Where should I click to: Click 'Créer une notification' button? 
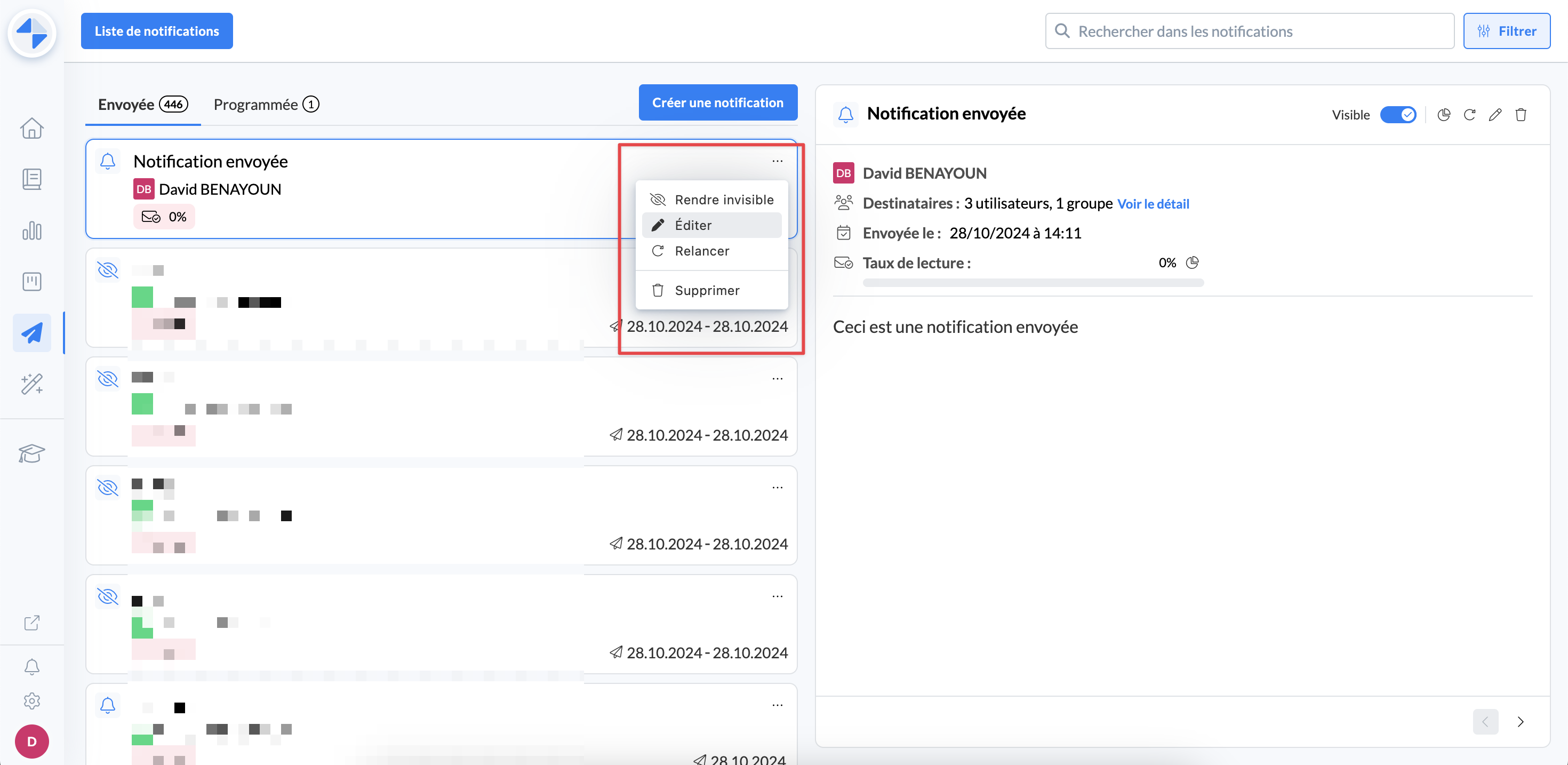(x=718, y=102)
